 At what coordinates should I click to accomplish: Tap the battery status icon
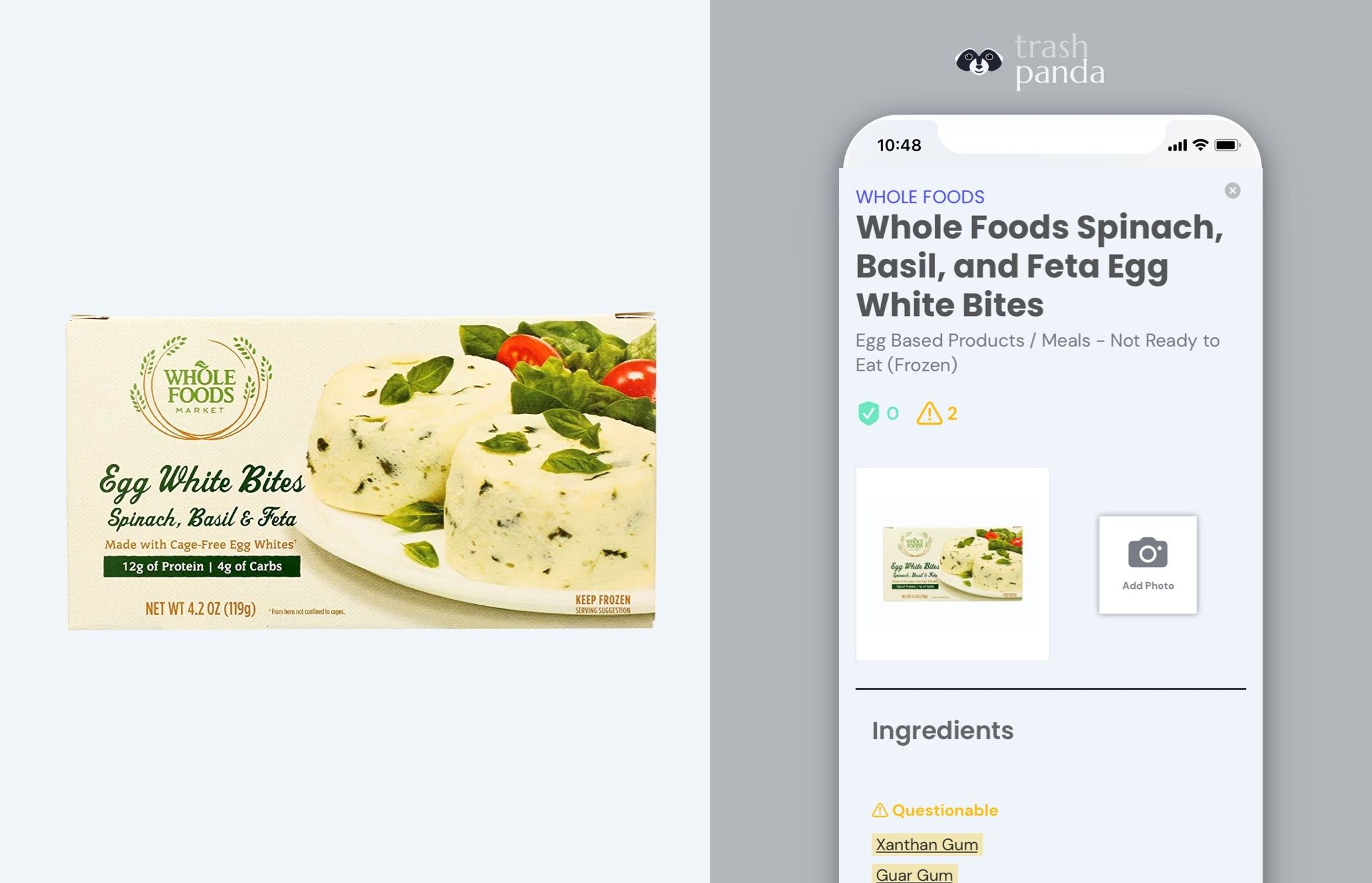(x=1227, y=145)
